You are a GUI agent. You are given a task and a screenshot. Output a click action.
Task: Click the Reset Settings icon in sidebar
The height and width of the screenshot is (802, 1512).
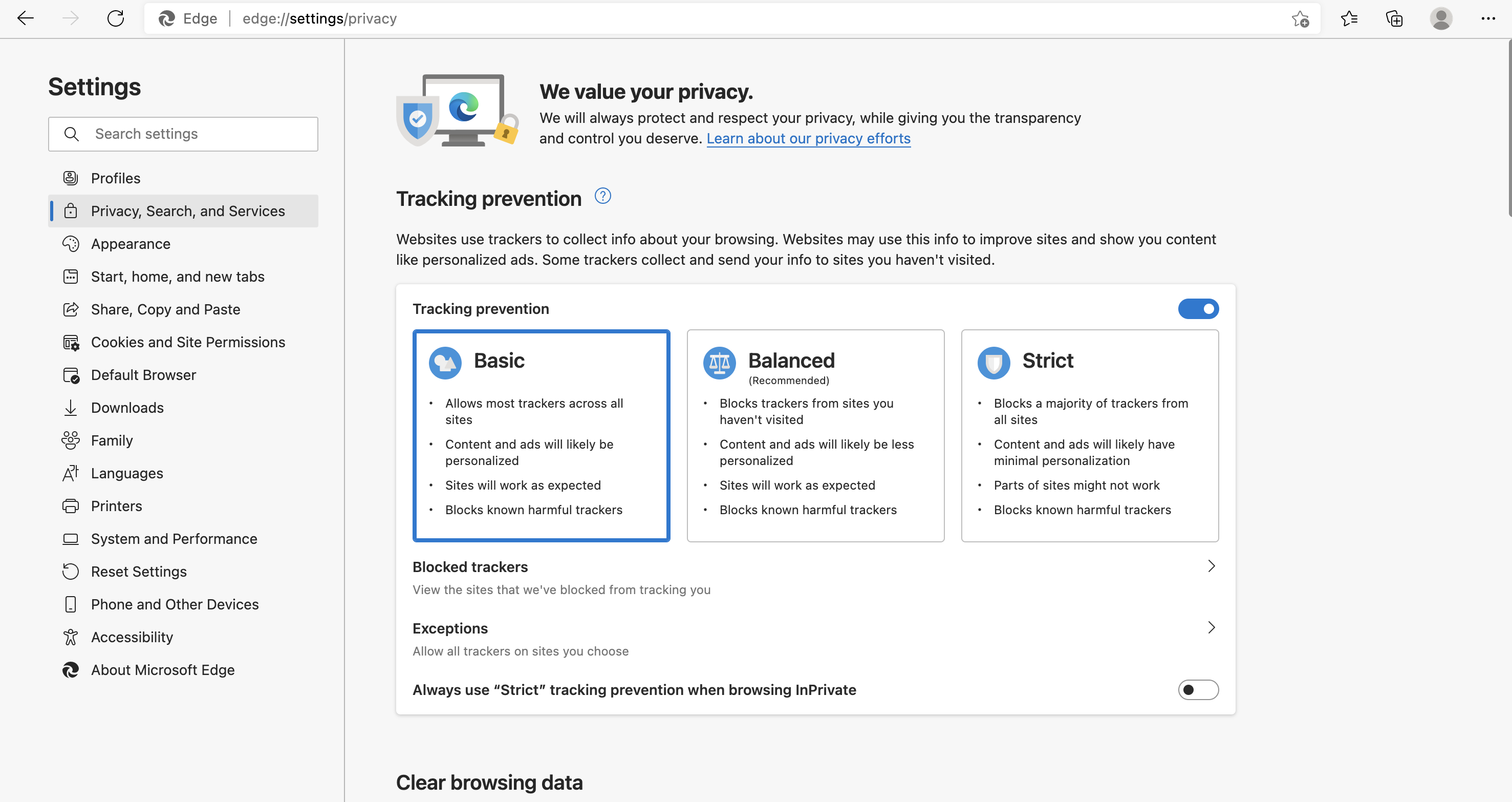click(71, 571)
